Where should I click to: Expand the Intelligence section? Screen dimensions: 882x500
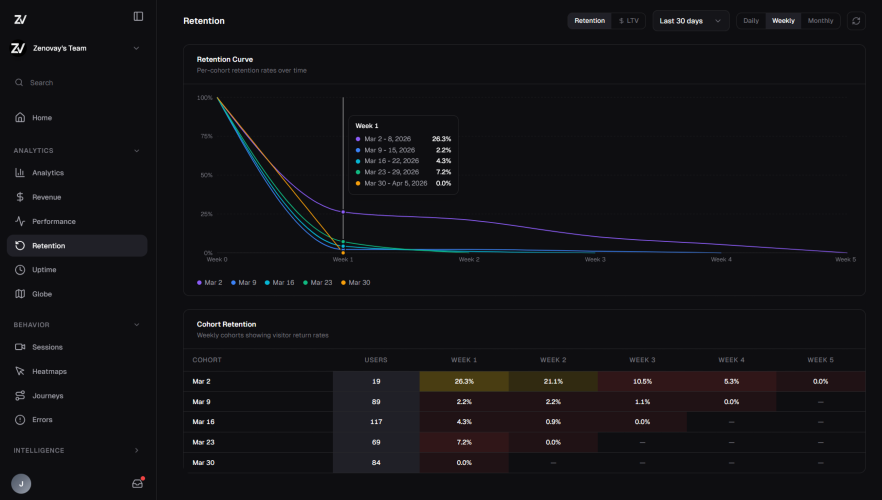136,451
